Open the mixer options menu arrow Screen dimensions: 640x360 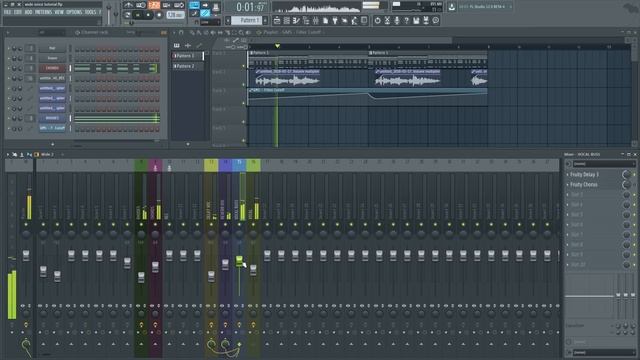click(x=8, y=154)
